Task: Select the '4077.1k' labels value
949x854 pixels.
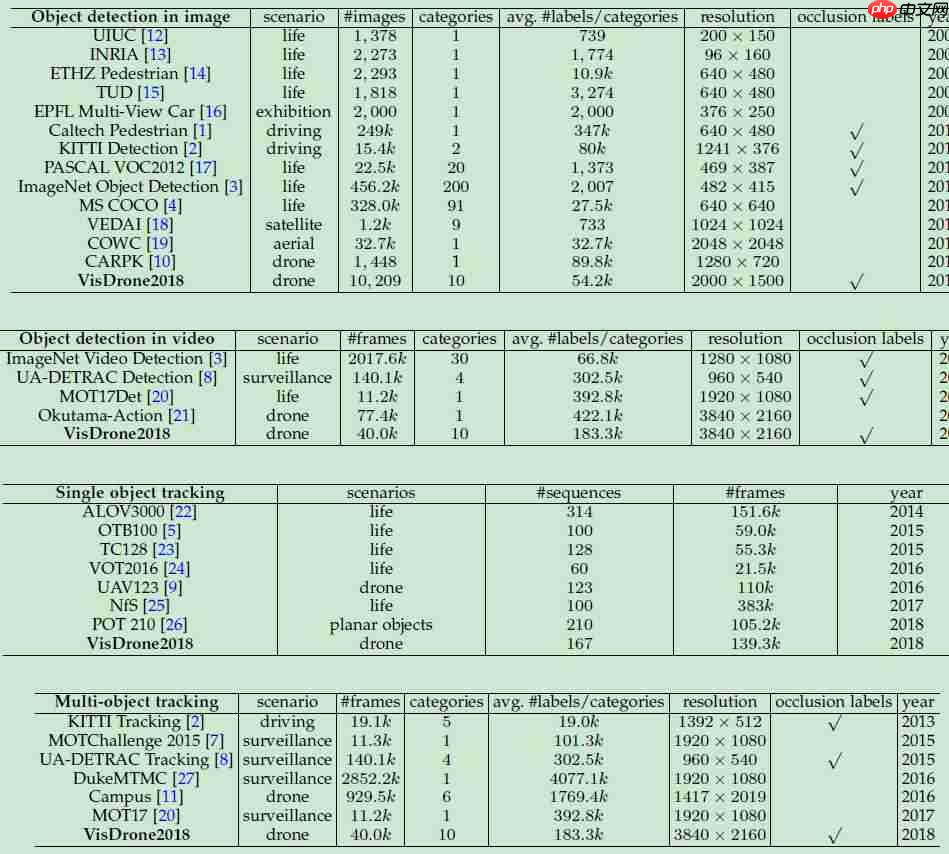Action: tap(579, 778)
